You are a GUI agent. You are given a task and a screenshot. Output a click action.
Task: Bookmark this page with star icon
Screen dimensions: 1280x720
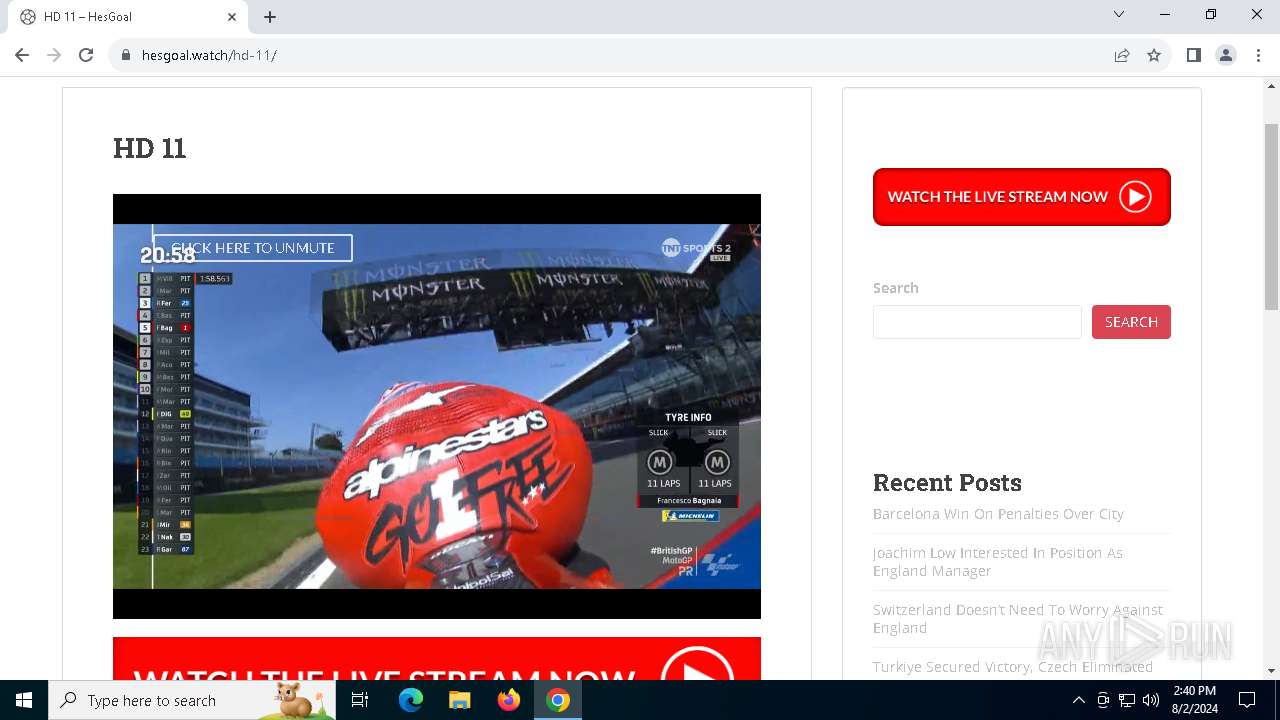[x=1154, y=55]
